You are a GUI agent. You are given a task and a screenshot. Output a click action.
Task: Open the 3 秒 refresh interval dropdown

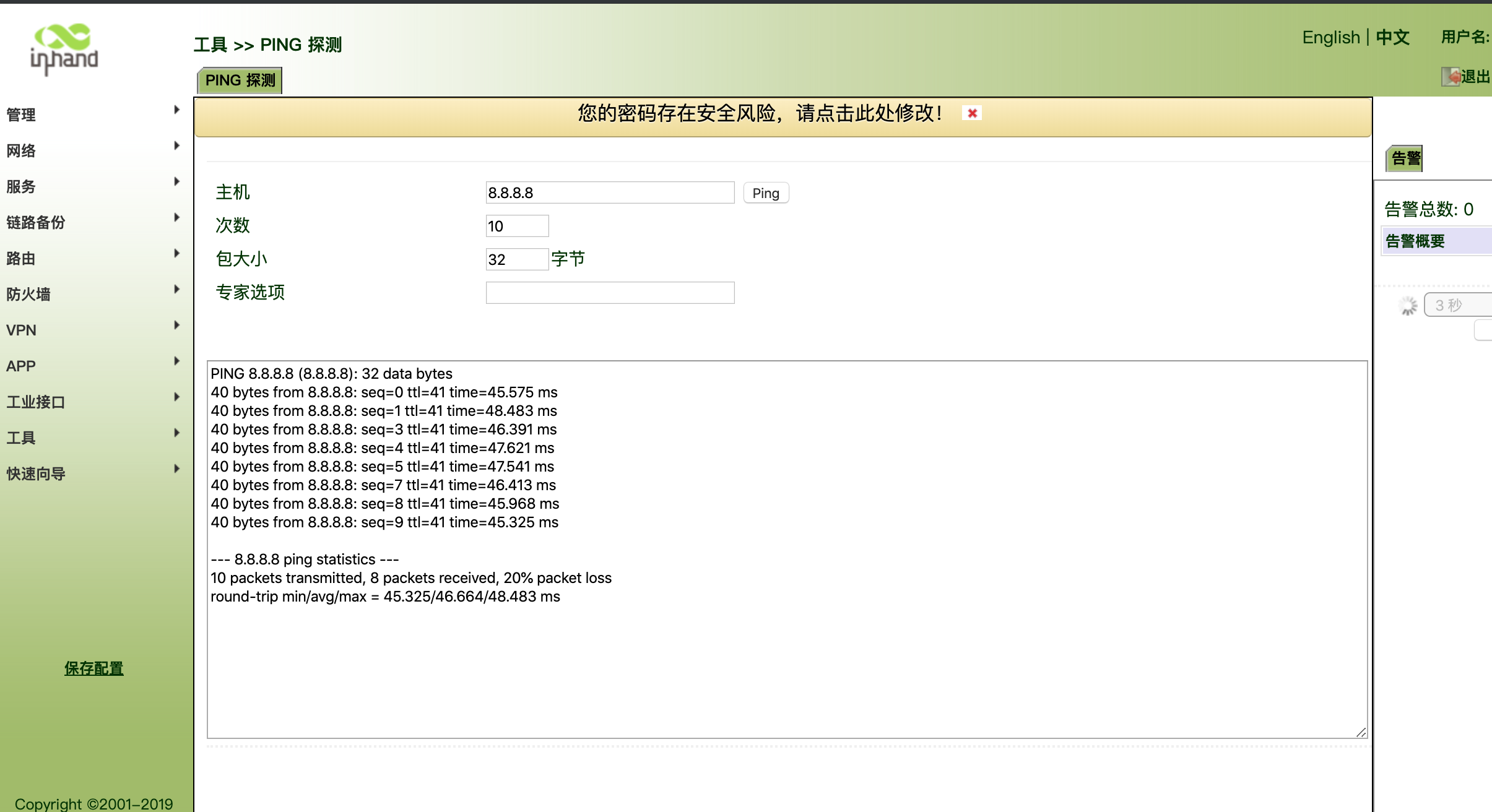coord(1458,305)
